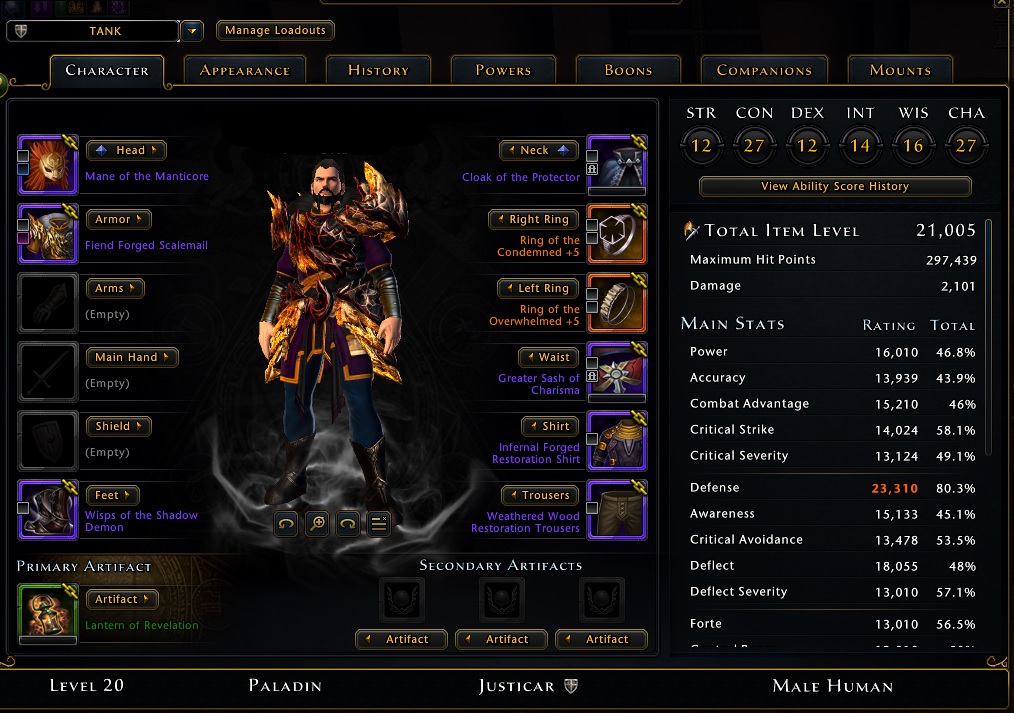The width and height of the screenshot is (1014, 713).
Task: Click the Manage Loadouts button
Action: pos(275,30)
